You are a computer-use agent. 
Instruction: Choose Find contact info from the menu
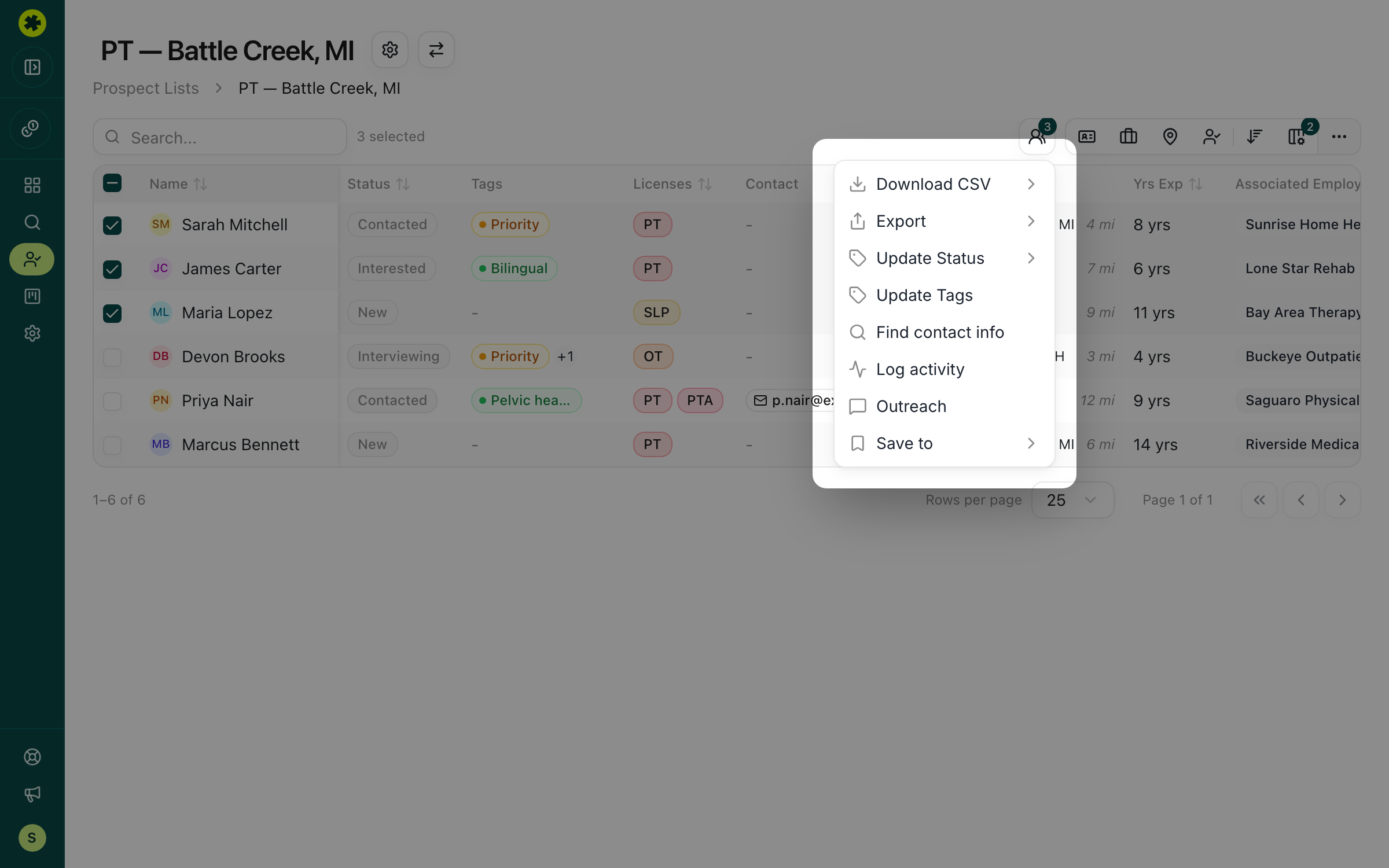[944, 332]
